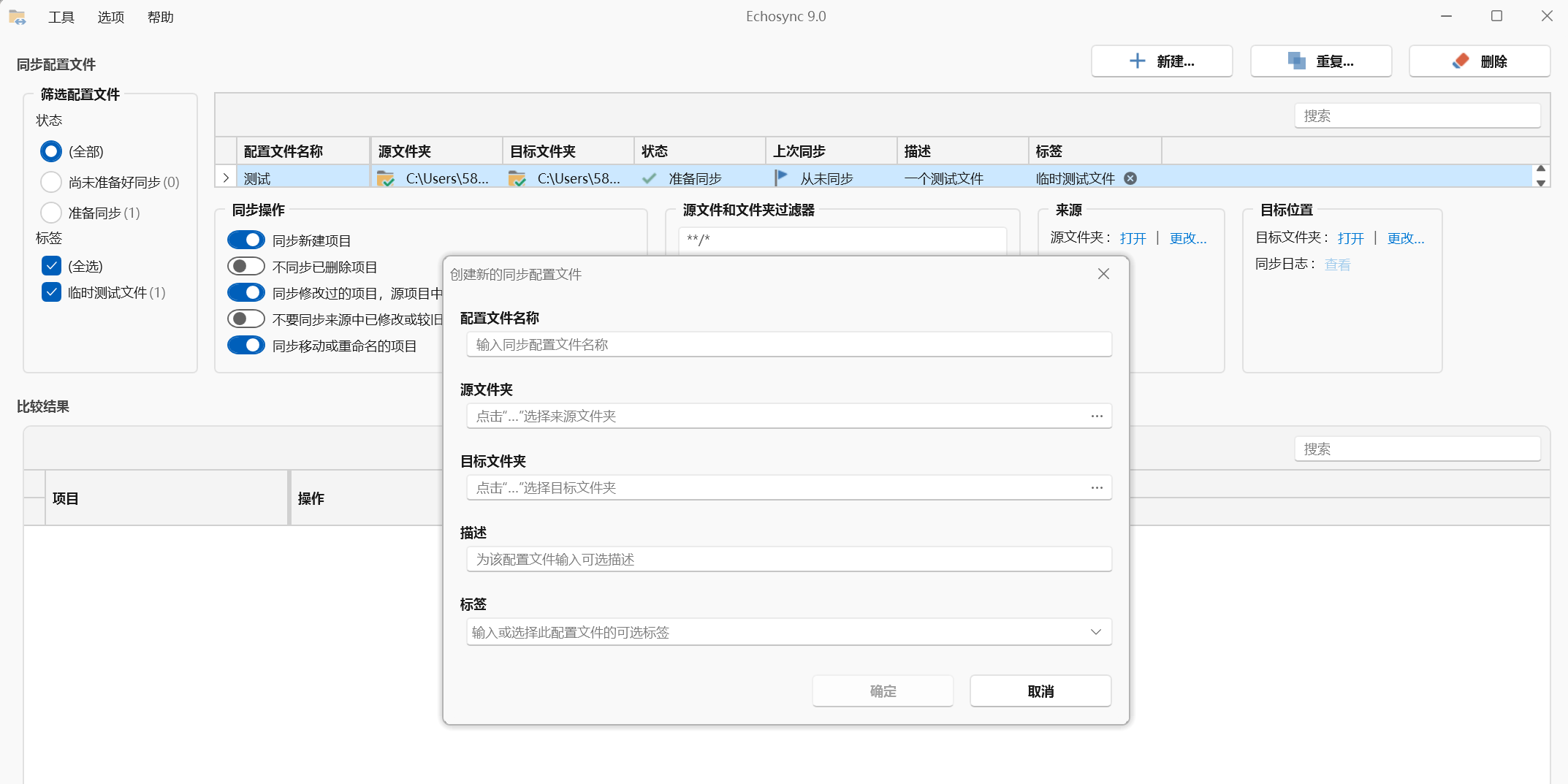Select the 测试 profile name cell
The height and width of the screenshot is (784, 1568).
click(x=303, y=178)
